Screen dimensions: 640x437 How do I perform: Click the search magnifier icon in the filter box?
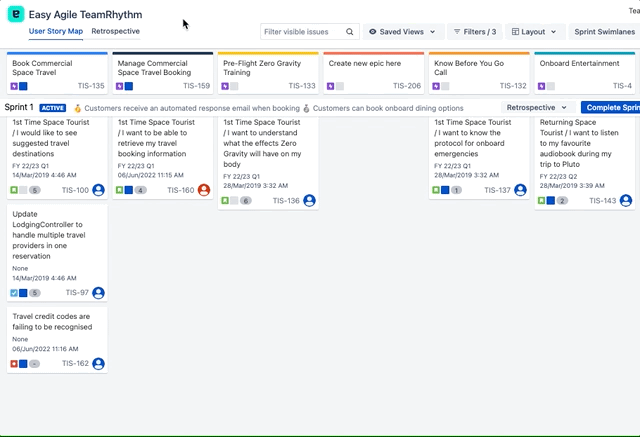(349, 32)
